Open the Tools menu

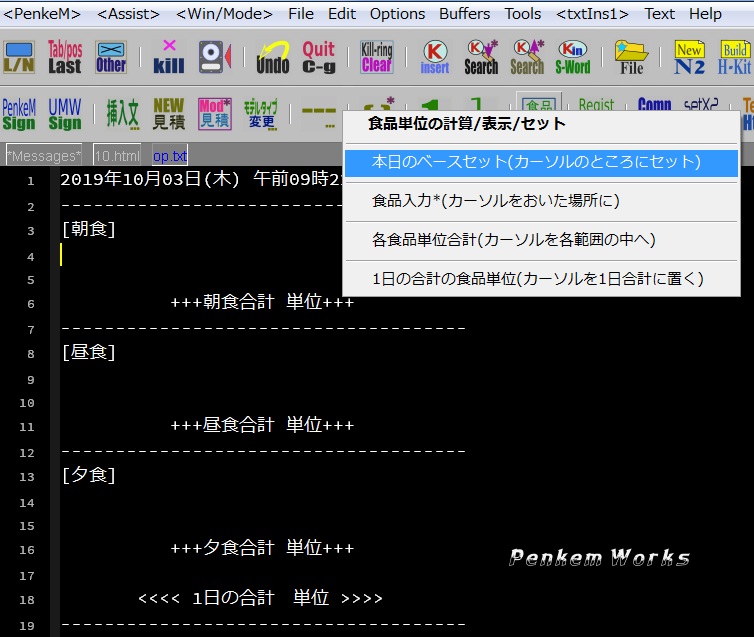(523, 14)
